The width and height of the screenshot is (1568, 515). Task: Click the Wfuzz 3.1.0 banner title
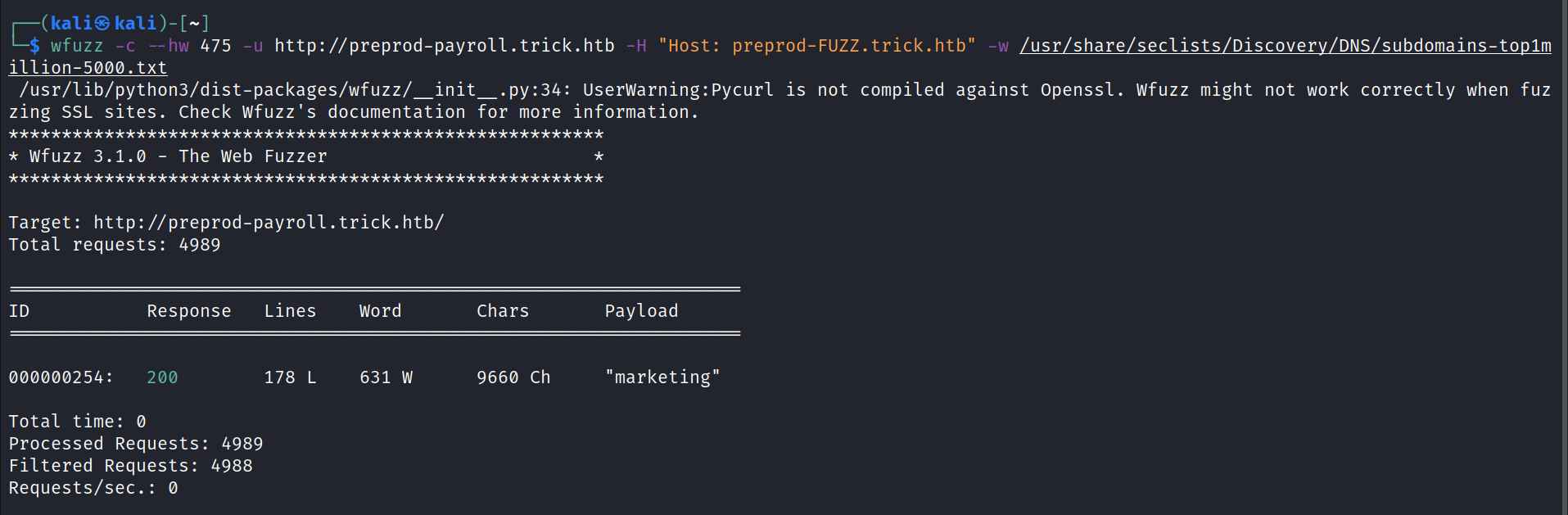178,156
